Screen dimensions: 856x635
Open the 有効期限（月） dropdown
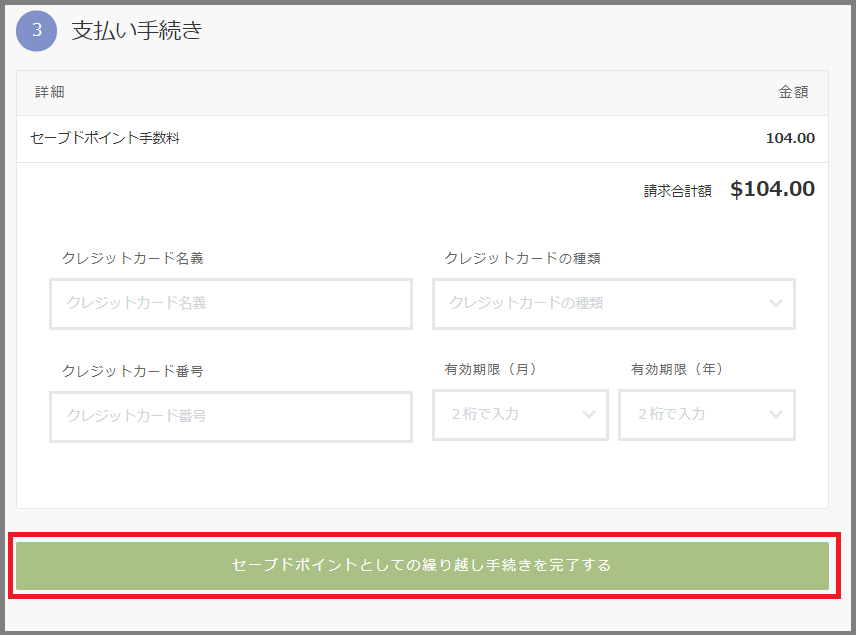pyautogui.click(x=520, y=415)
